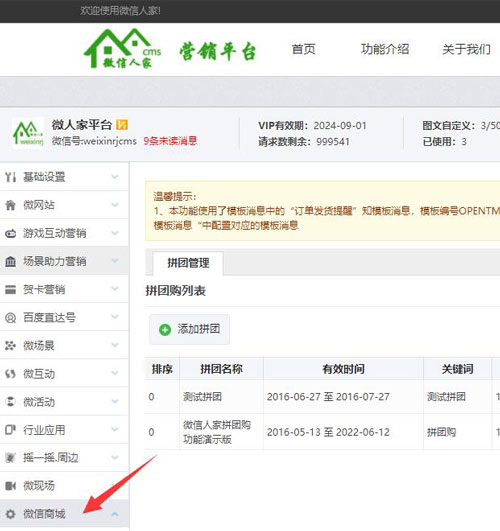This screenshot has height=531, width=500.
Task: Click the 有效时间 column header
Action: tap(343, 369)
